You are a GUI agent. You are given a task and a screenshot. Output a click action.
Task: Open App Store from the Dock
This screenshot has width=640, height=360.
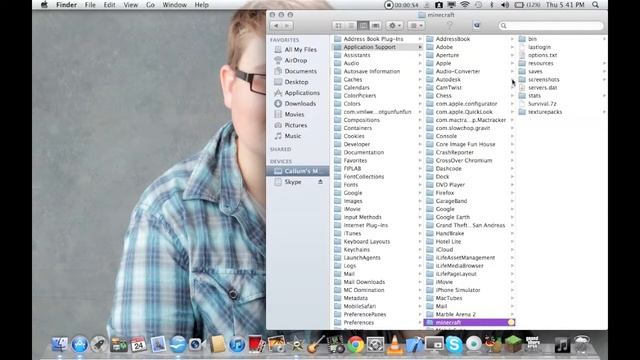[x=79, y=344]
